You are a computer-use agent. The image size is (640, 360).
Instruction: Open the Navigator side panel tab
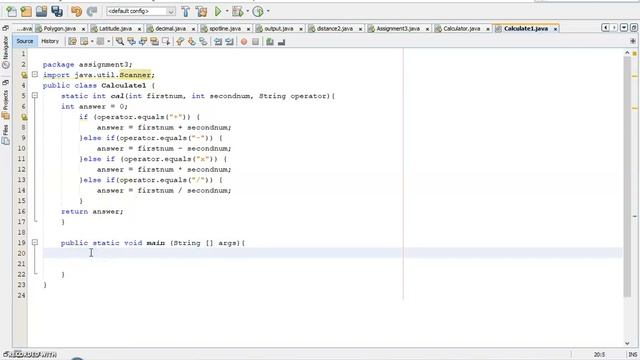(5, 52)
